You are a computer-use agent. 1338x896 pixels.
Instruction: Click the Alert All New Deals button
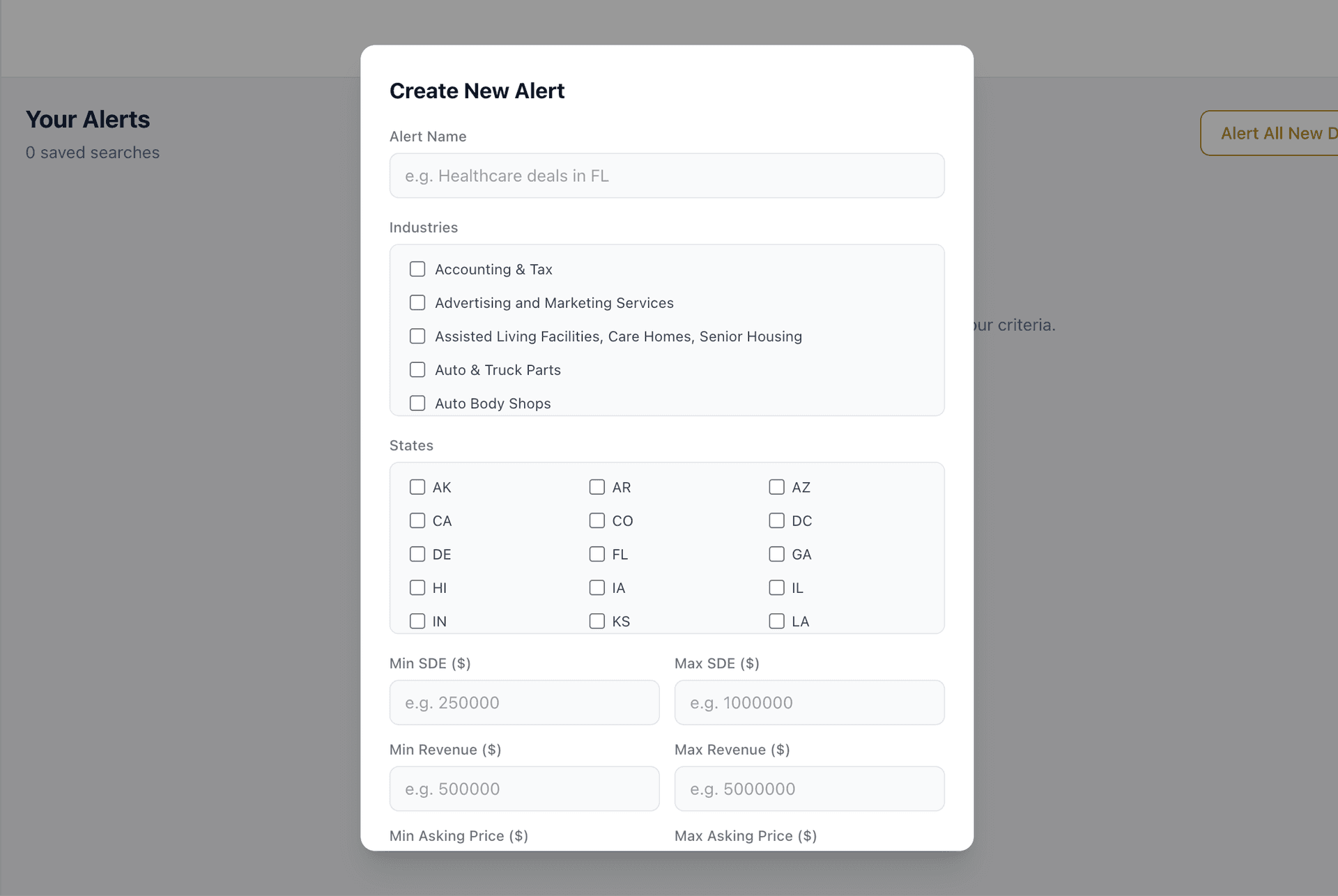(1282, 133)
